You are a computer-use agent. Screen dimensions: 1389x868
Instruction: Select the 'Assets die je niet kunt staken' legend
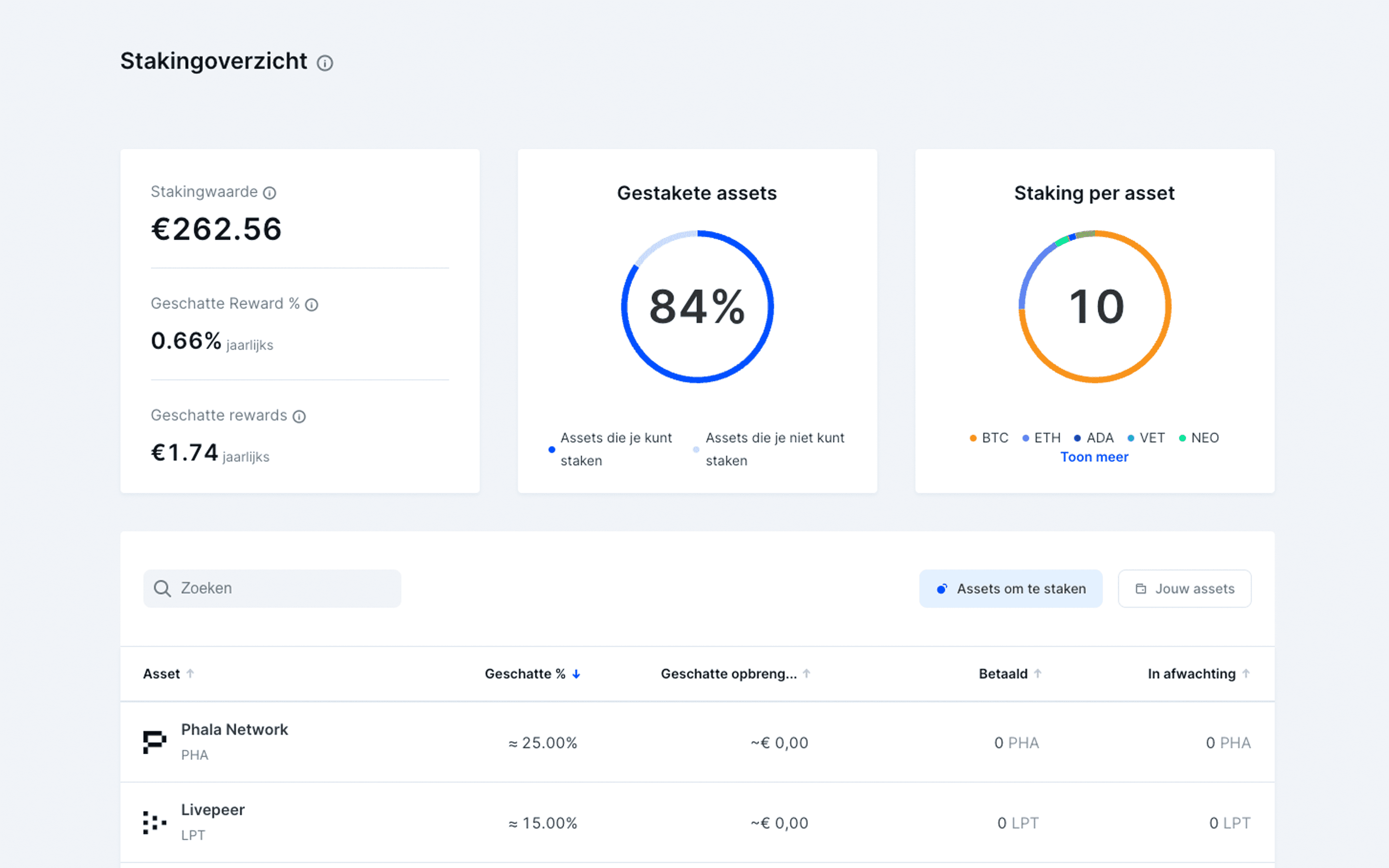769,449
